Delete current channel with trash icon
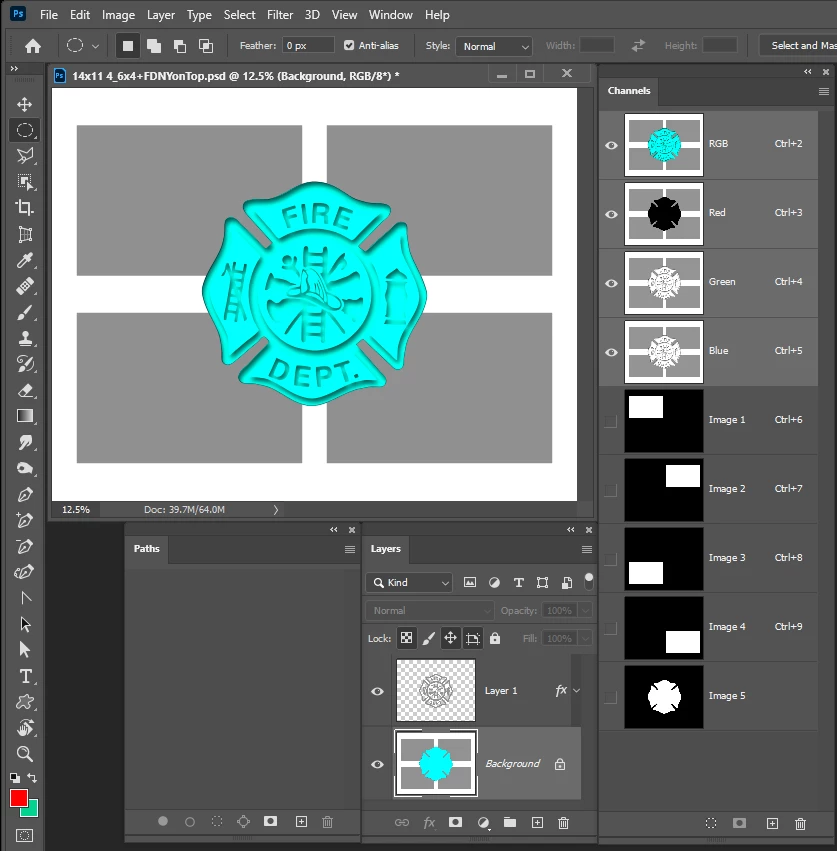Screen dimensions: 837x851 tap(800, 823)
